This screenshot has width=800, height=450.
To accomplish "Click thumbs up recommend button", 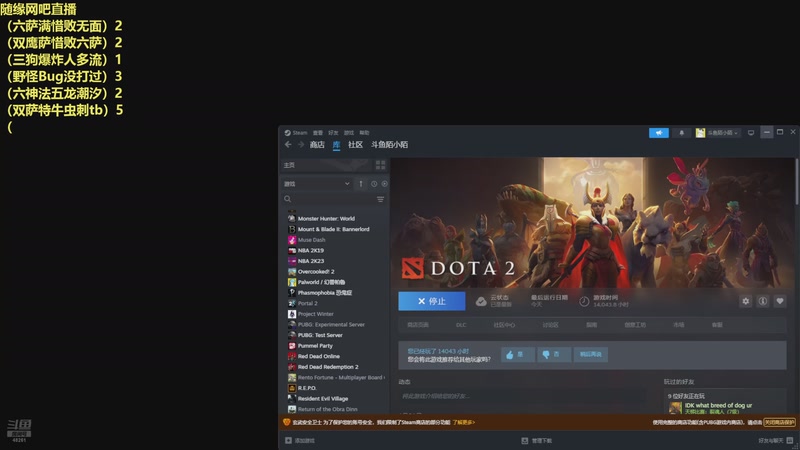I will [x=518, y=354].
